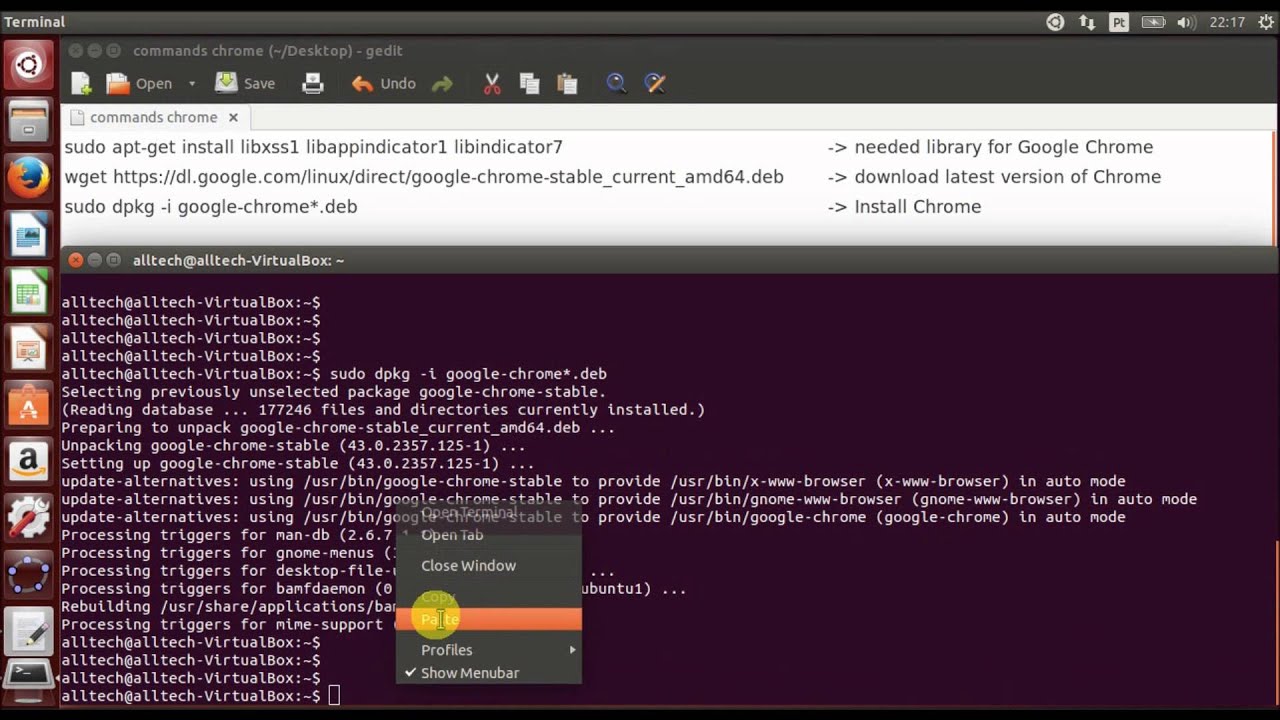Image resolution: width=1280 pixels, height=720 pixels.
Task: Open the find magnifier tool
Action: pyautogui.click(x=616, y=84)
